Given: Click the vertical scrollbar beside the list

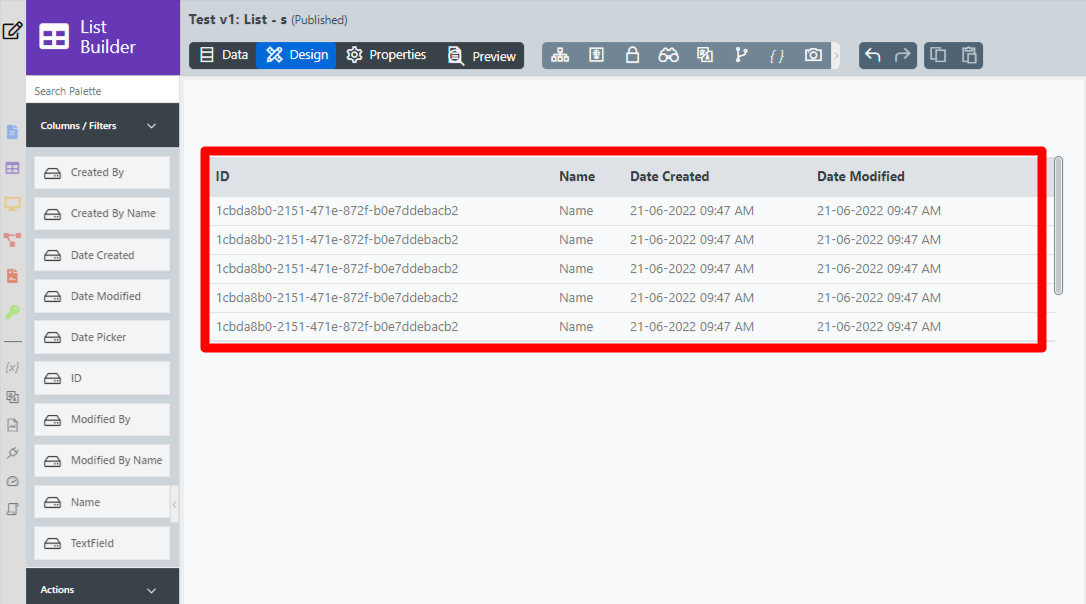Looking at the screenshot, I should (1058, 225).
